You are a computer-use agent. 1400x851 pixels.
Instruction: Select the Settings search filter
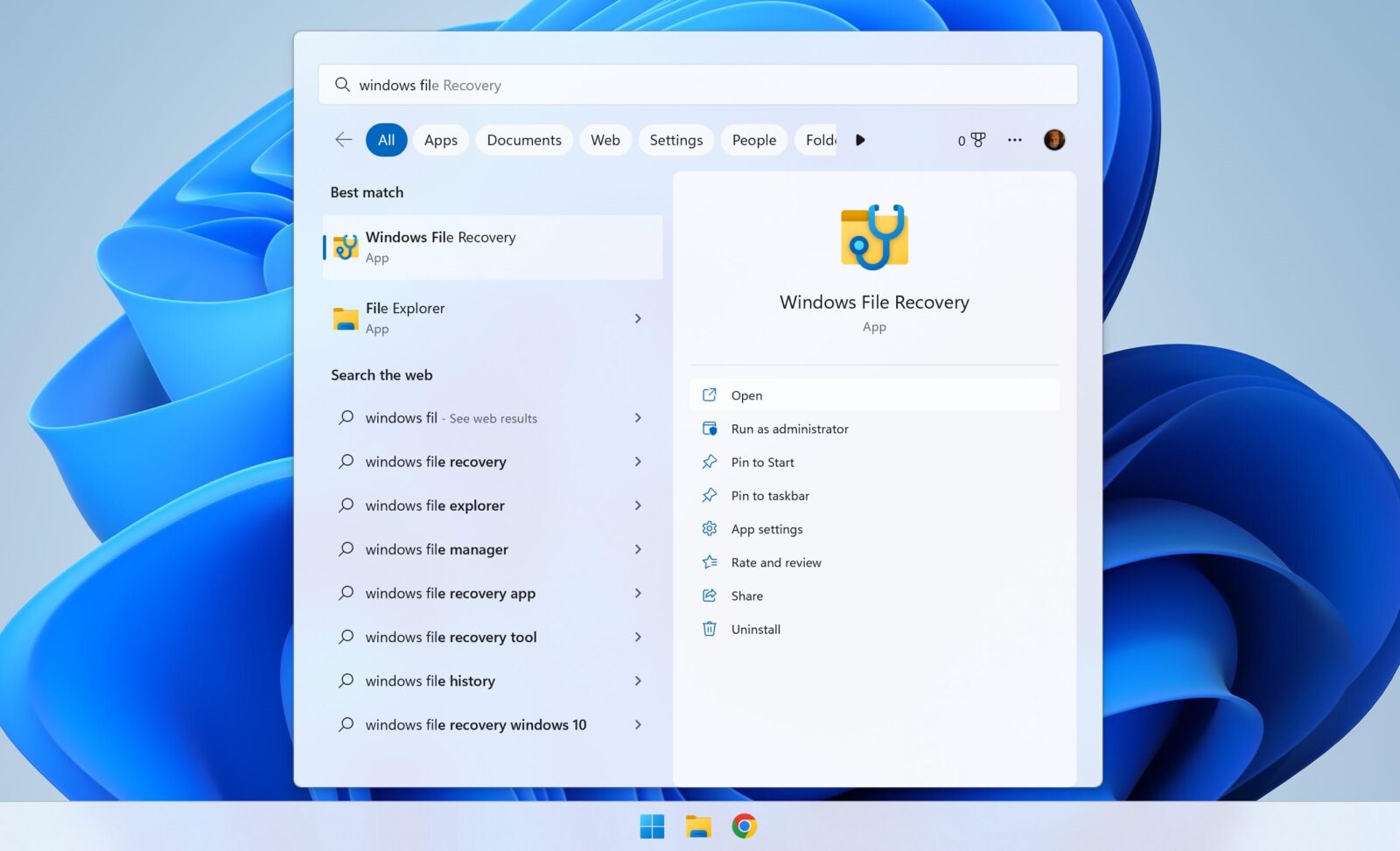pyautogui.click(x=675, y=140)
